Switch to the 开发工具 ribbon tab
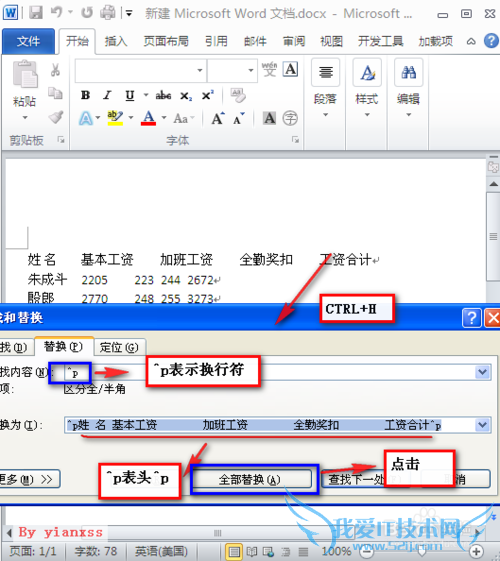The height and width of the screenshot is (561, 500). [381, 41]
